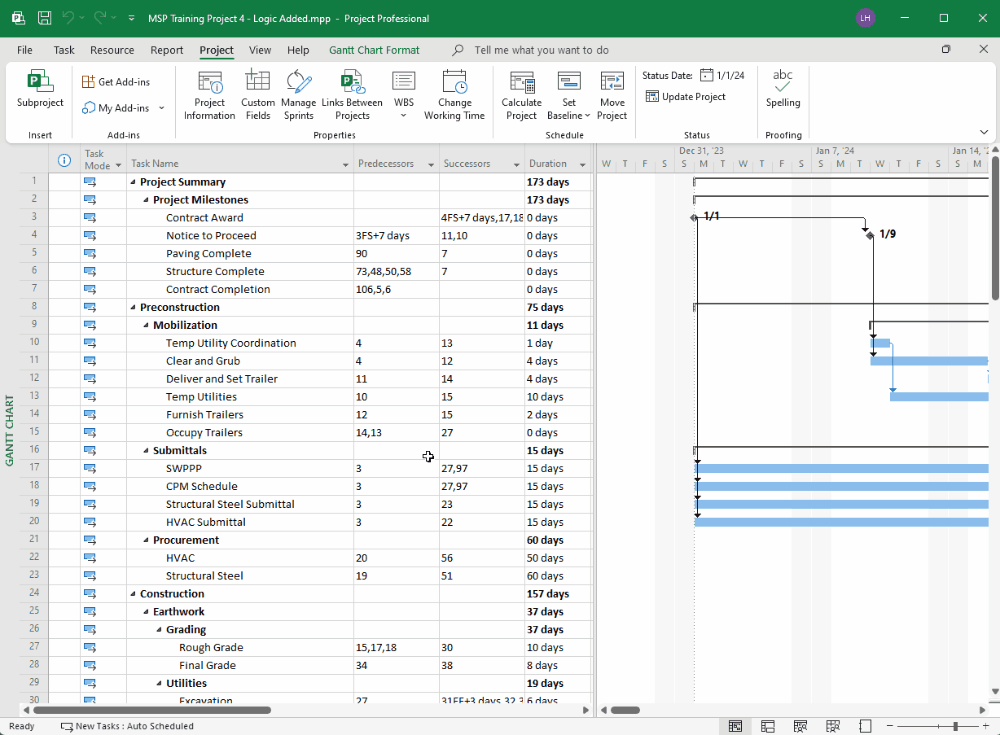This screenshot has width=1000, height=735.
Task: Collapse the Project Milestones summary task
Action: click(x=146, y=200)
